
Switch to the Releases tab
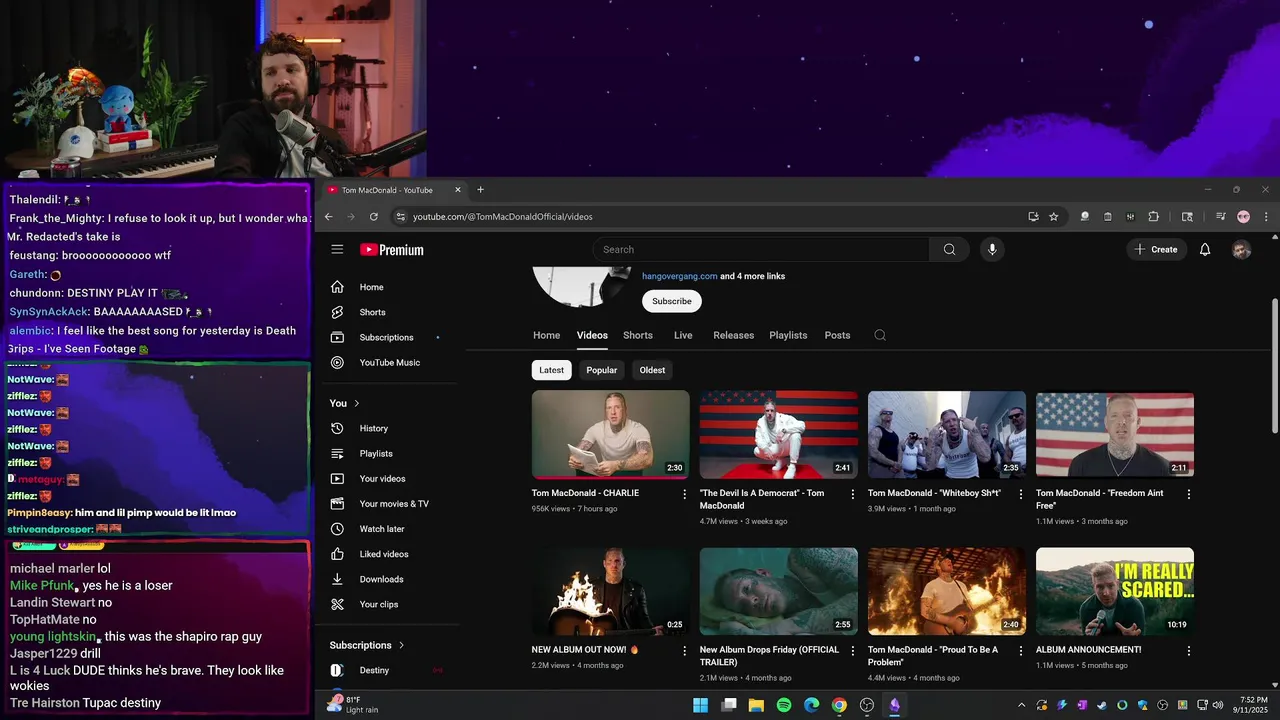point(733,335)
